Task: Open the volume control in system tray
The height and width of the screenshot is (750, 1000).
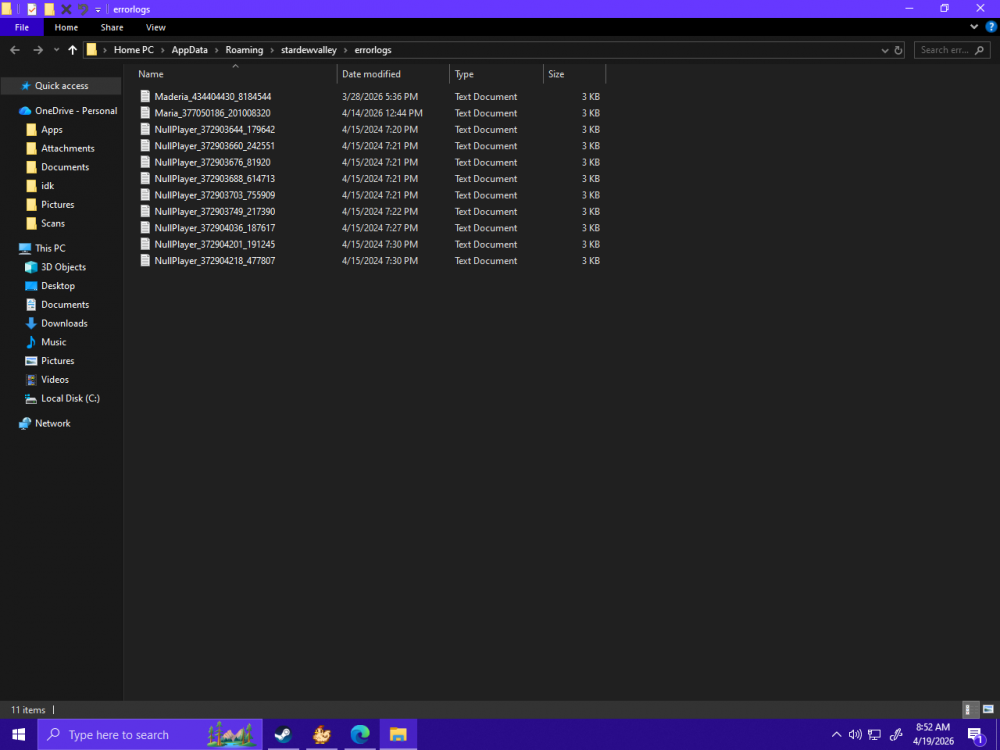Action: tap(855, 735)
